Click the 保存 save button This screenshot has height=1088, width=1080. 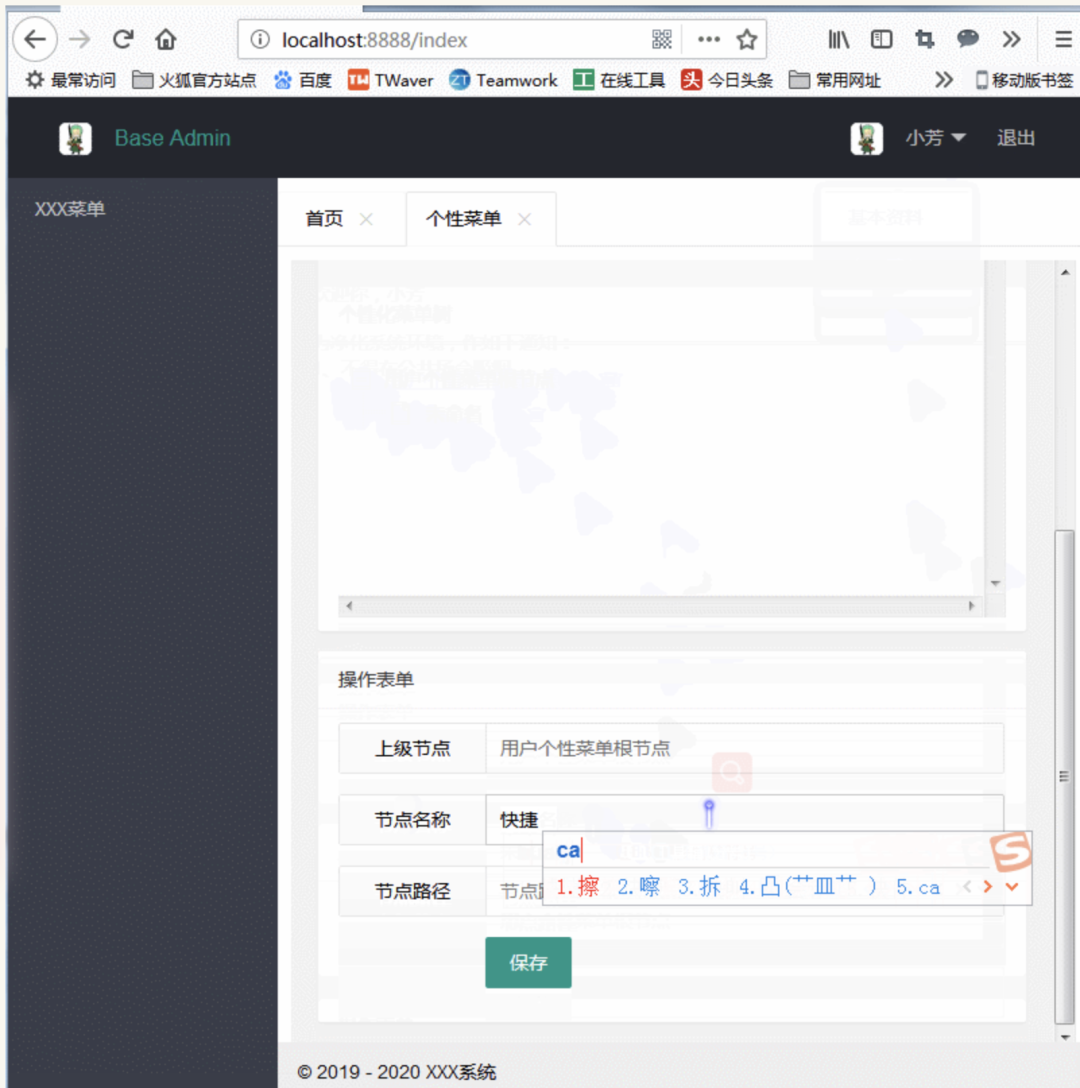click(x=528, y=962)
